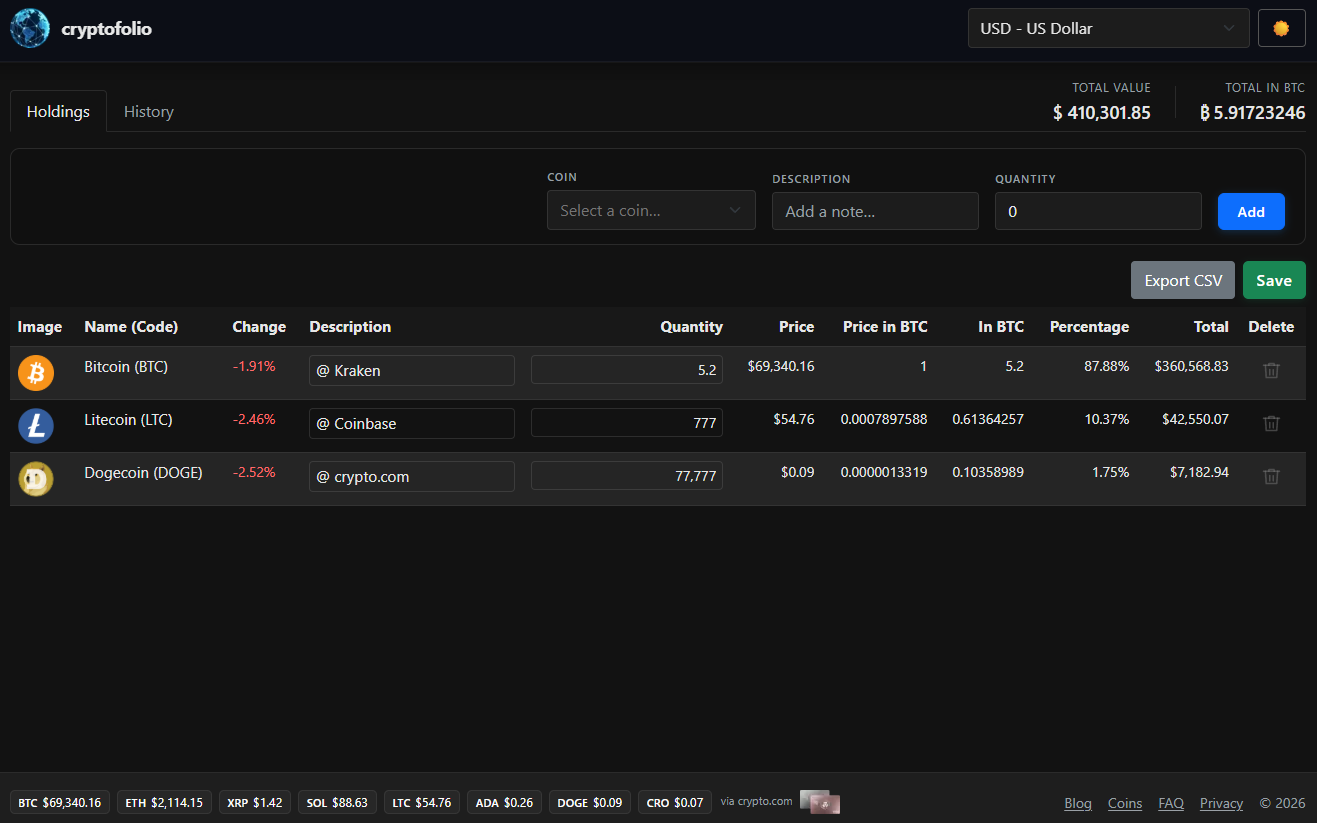1317x823 pixels.
Task: Open the Select a coin dropdown
Action: [x=651, y=210]
